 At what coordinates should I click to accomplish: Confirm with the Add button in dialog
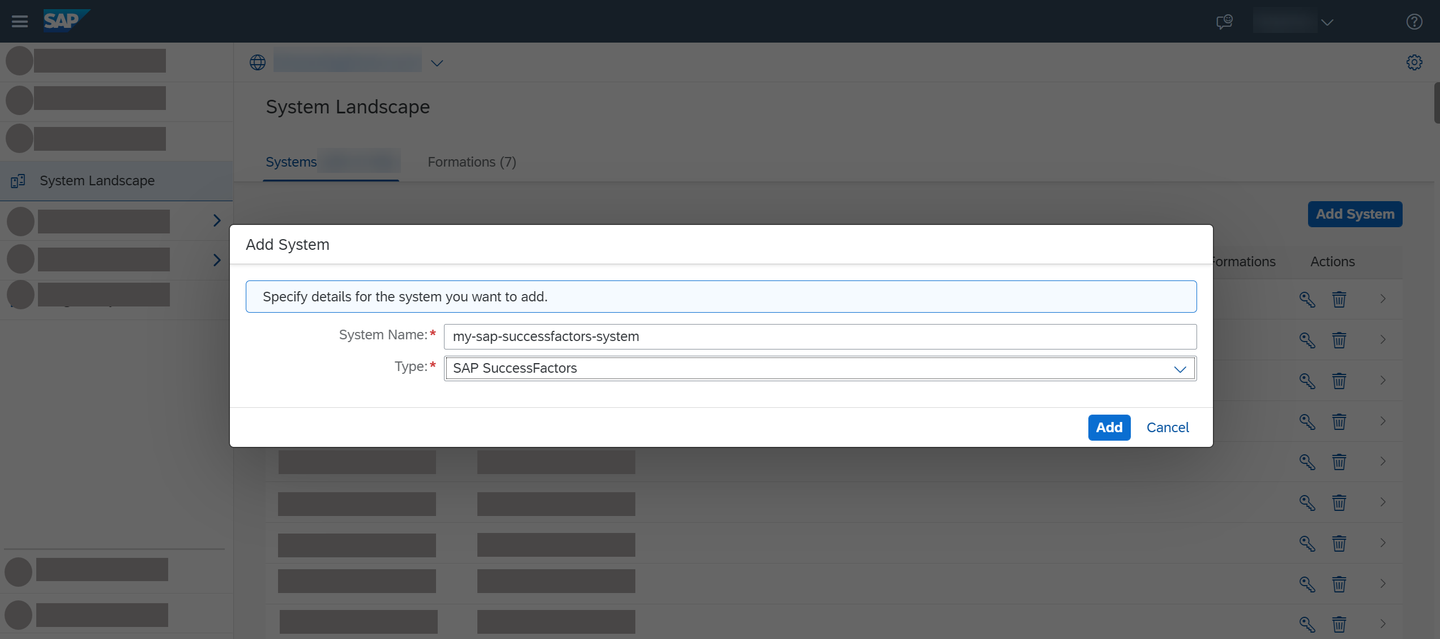coord(1109,427)
